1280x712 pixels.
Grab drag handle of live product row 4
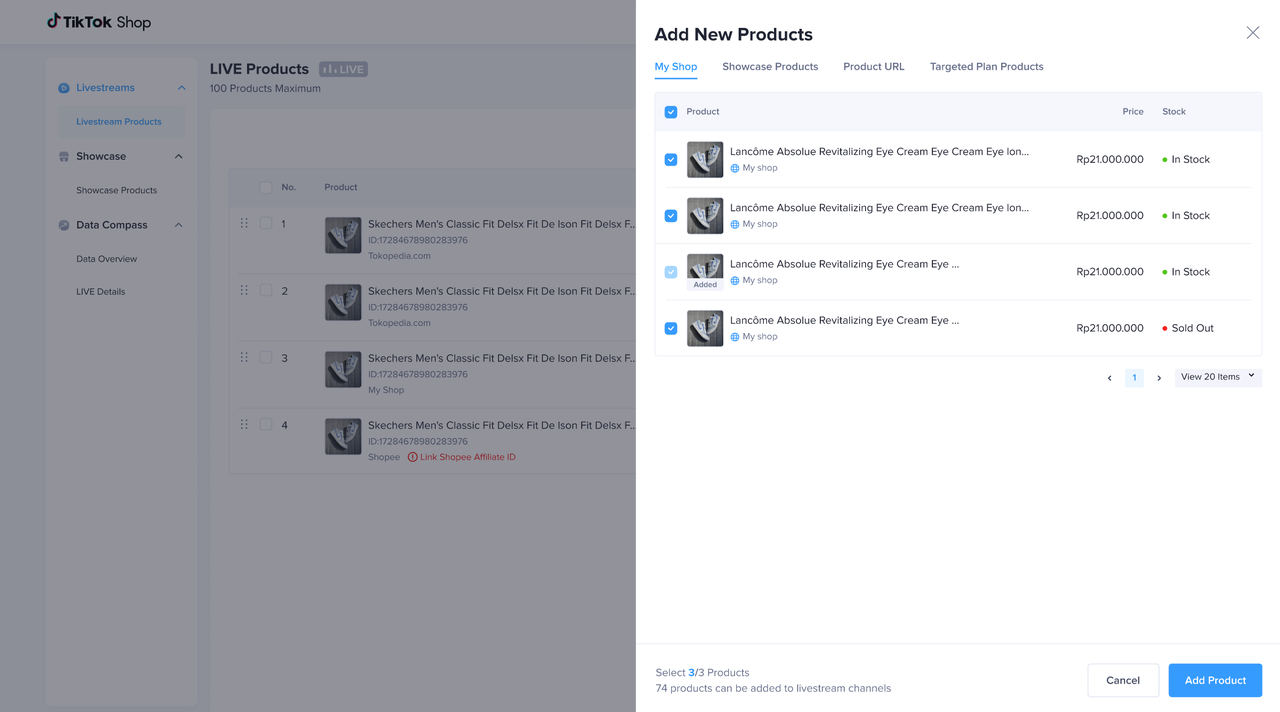(x=244, y=424)
